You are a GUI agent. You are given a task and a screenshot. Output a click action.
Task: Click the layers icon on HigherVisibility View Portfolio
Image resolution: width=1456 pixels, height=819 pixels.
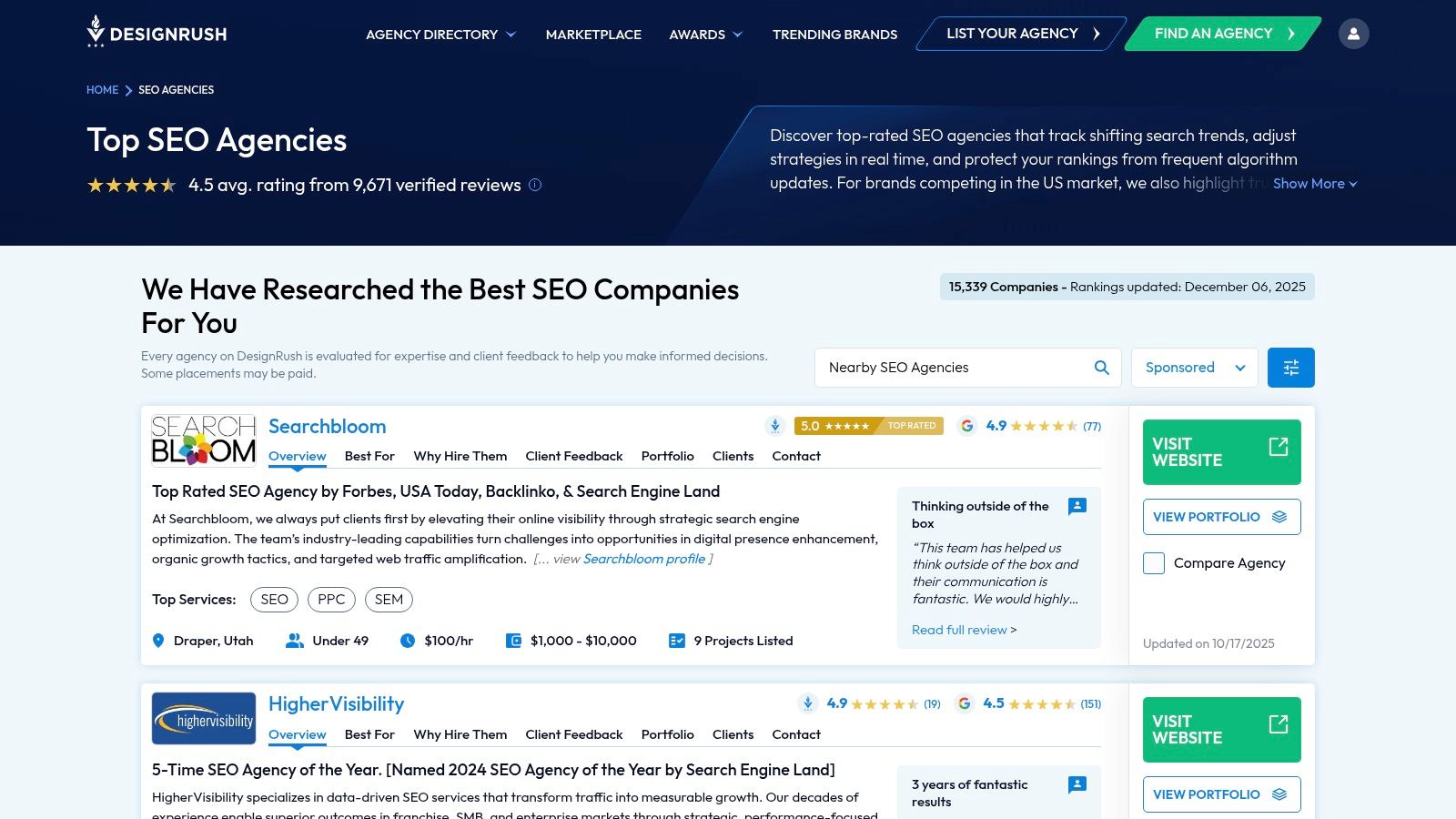(1279, 794)
